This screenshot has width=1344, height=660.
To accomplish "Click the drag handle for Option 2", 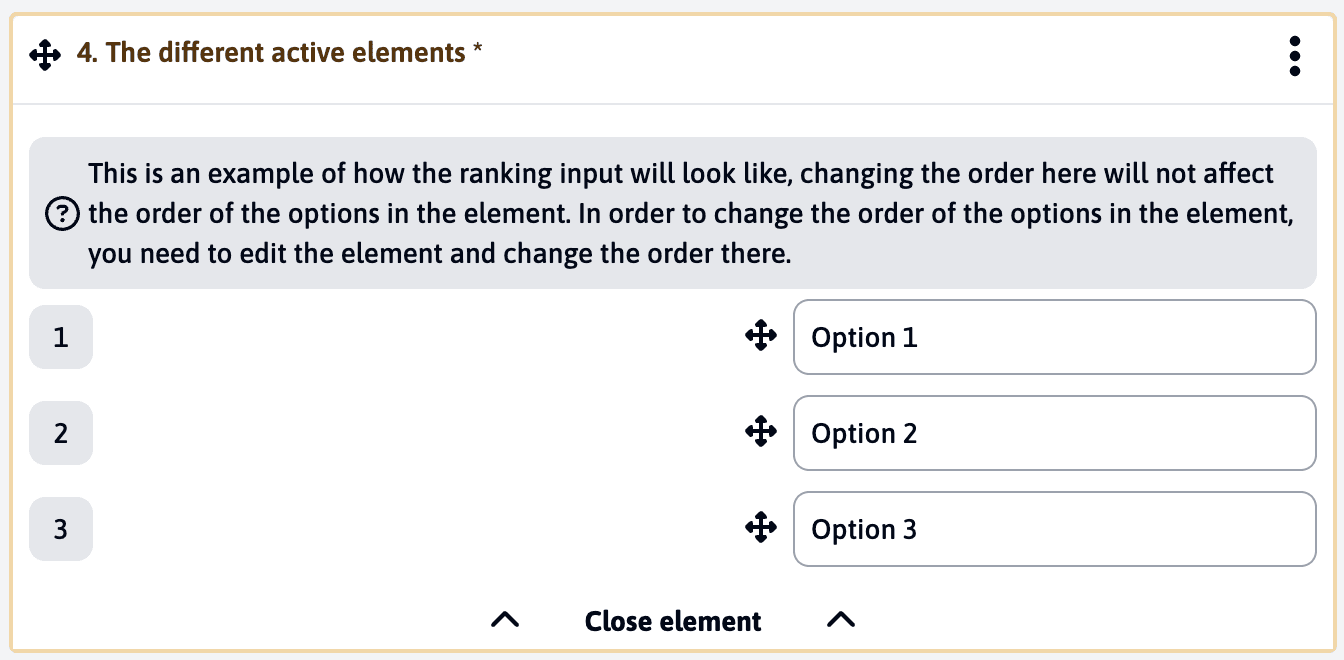I will click(761, 433).
